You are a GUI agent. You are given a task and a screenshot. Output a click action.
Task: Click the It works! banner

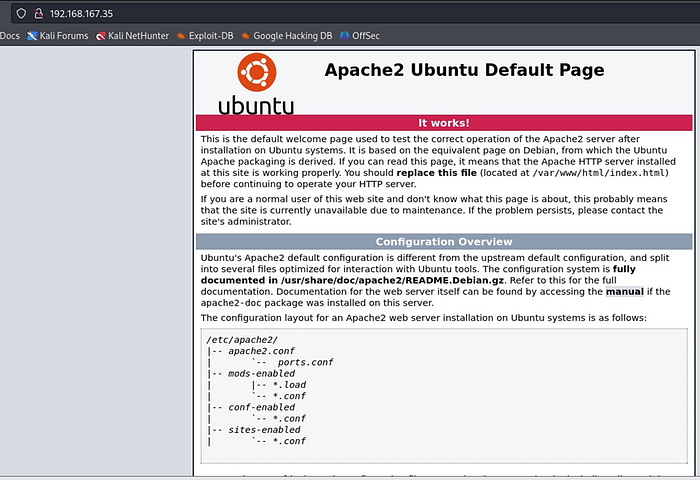[444, 123]
